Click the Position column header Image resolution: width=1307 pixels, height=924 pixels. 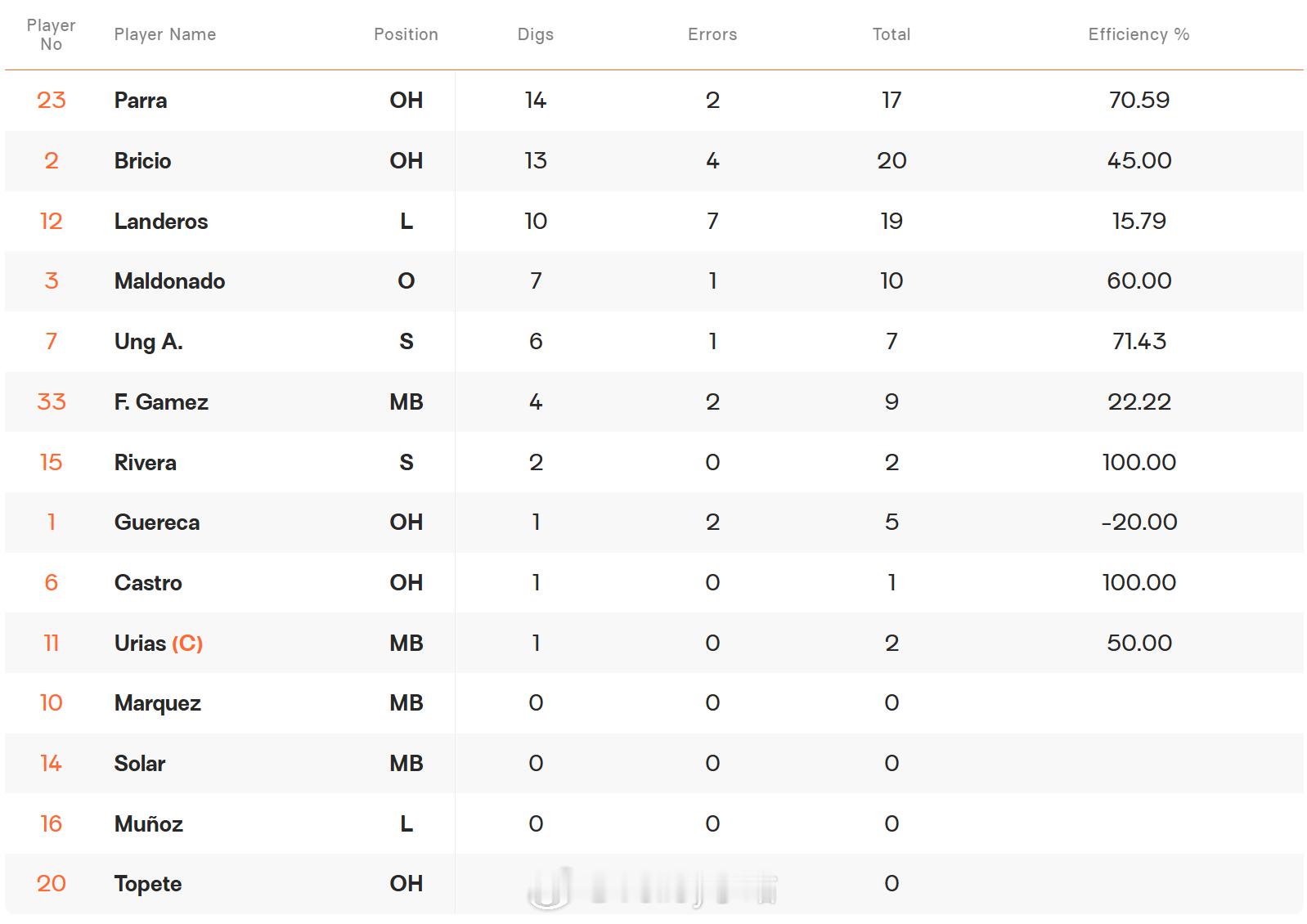tap(406, 34)
